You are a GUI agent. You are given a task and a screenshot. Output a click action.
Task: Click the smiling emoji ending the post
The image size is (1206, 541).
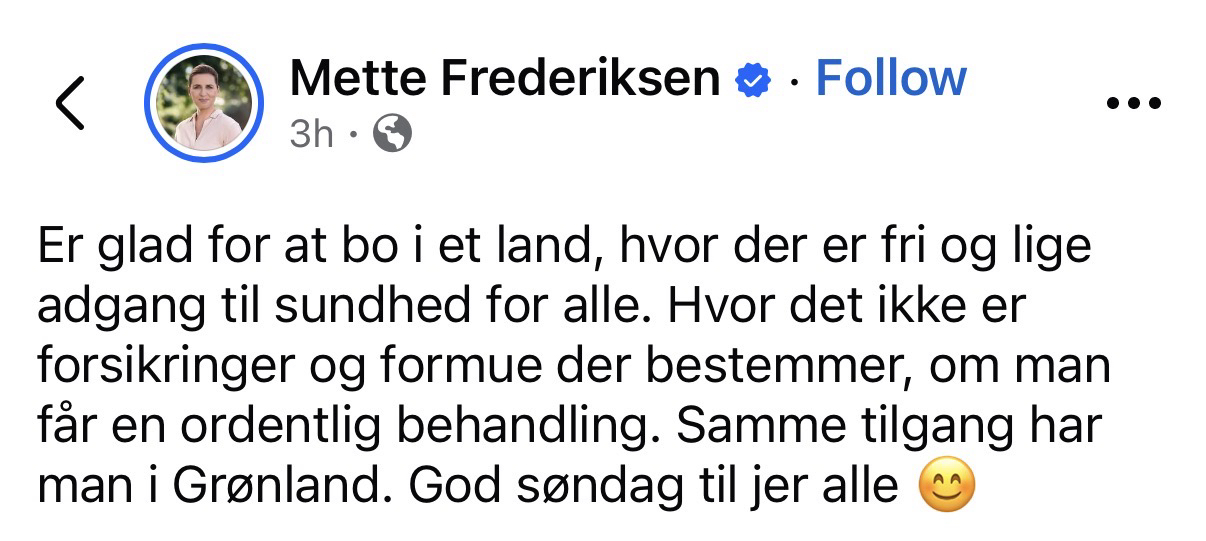[x=946, y=488]
